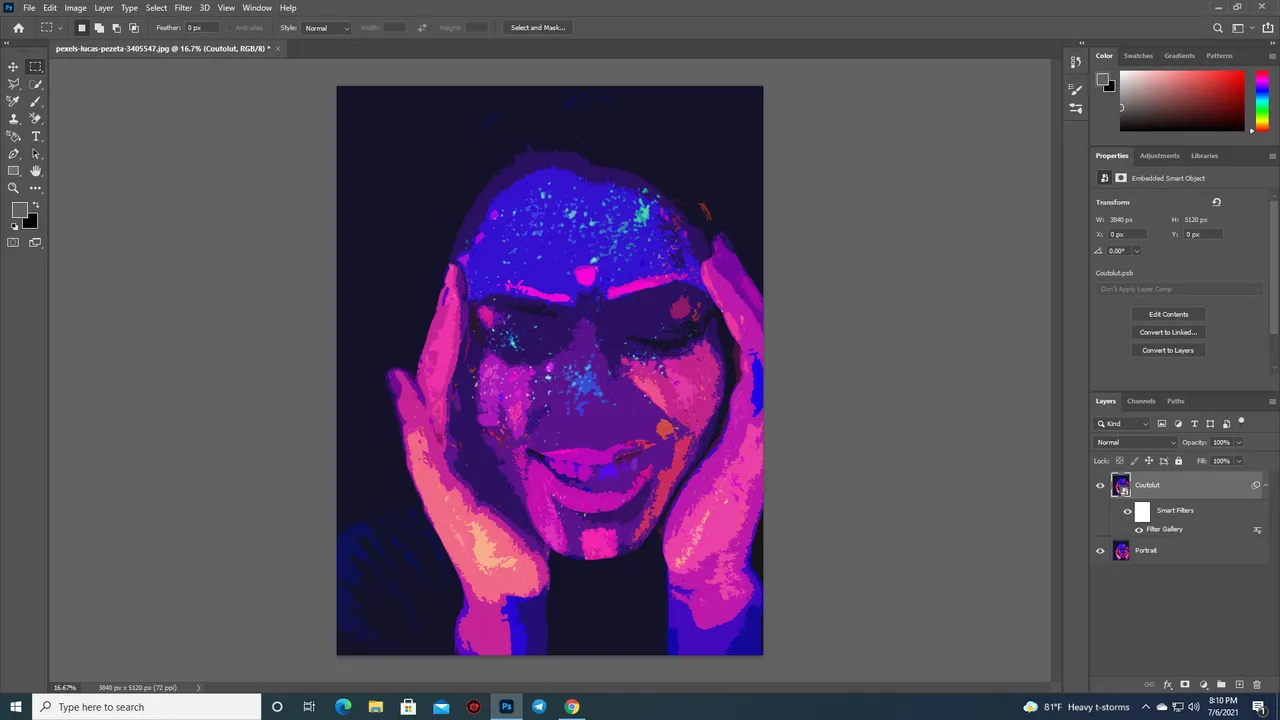The width and height of the screenshot is (1280, 720).
Task: Select the Pen tool
Action: (x=13, y=154)
